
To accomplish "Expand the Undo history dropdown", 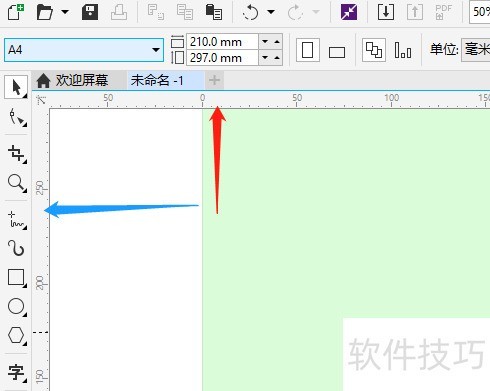I will pyautogui.click(x=271, y=12).
